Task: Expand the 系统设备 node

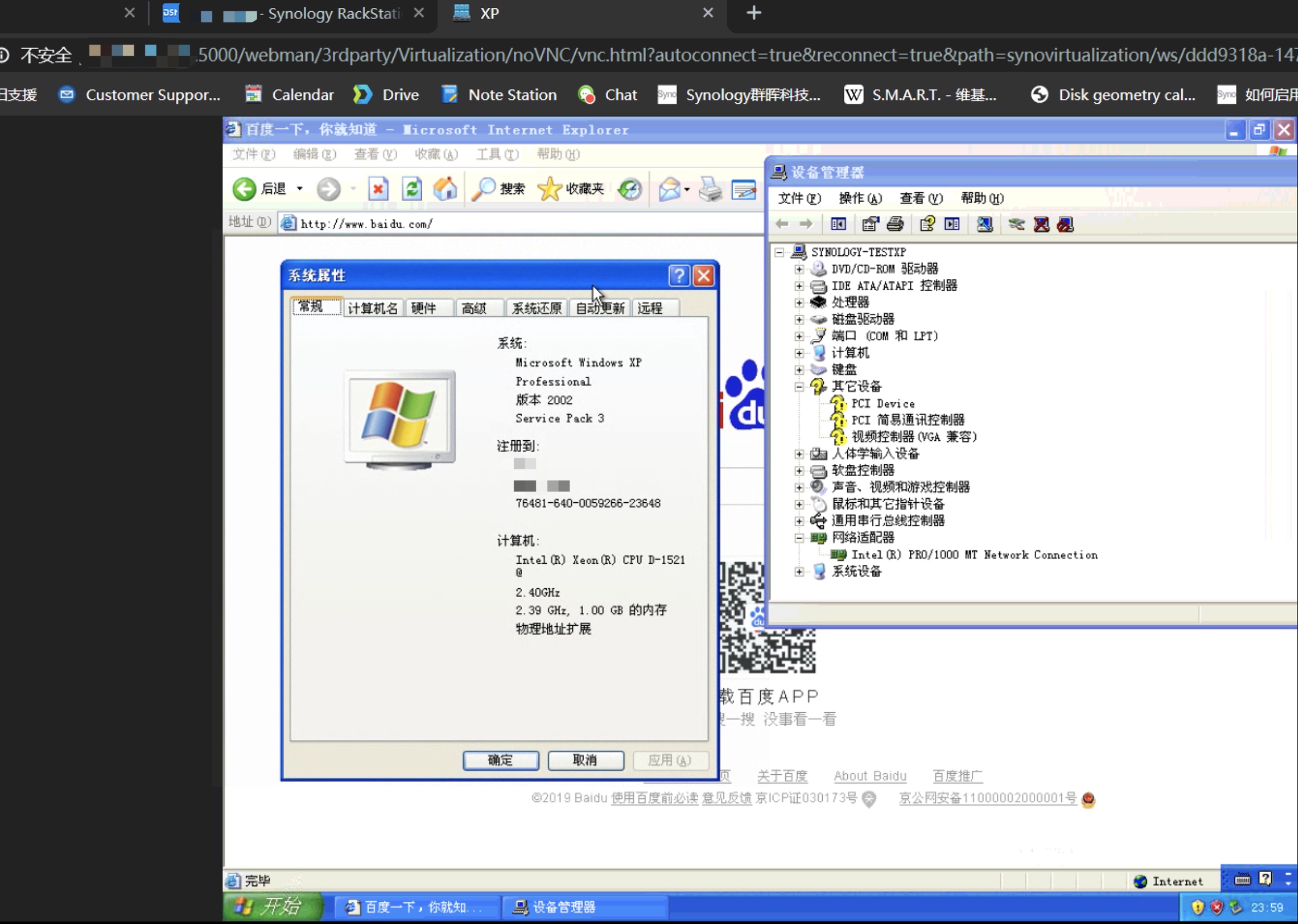Action: 799,572
